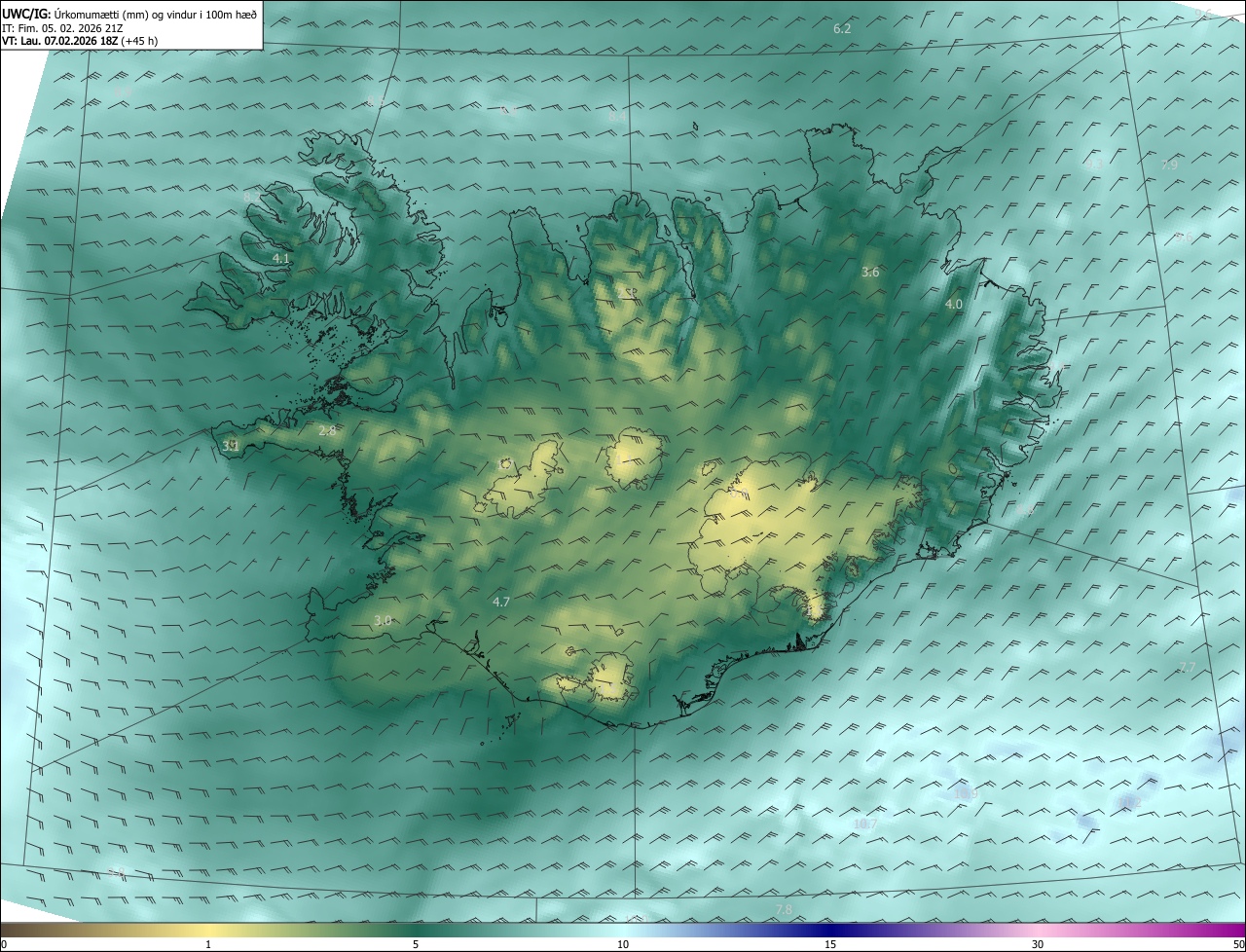The height and width of the screenshot is (952, 1246).
Task: Click the 5 tick on the color scale
Action: tap(416, 944)
